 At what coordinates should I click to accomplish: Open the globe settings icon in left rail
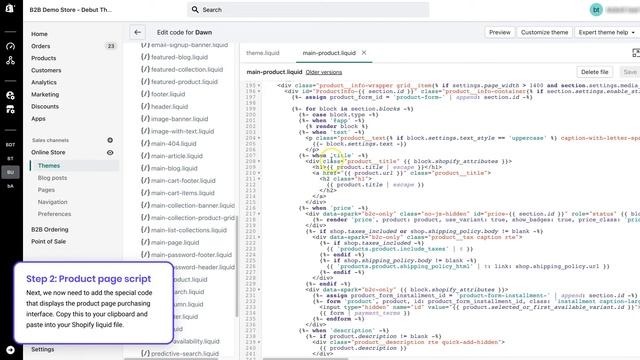[10, 96]
